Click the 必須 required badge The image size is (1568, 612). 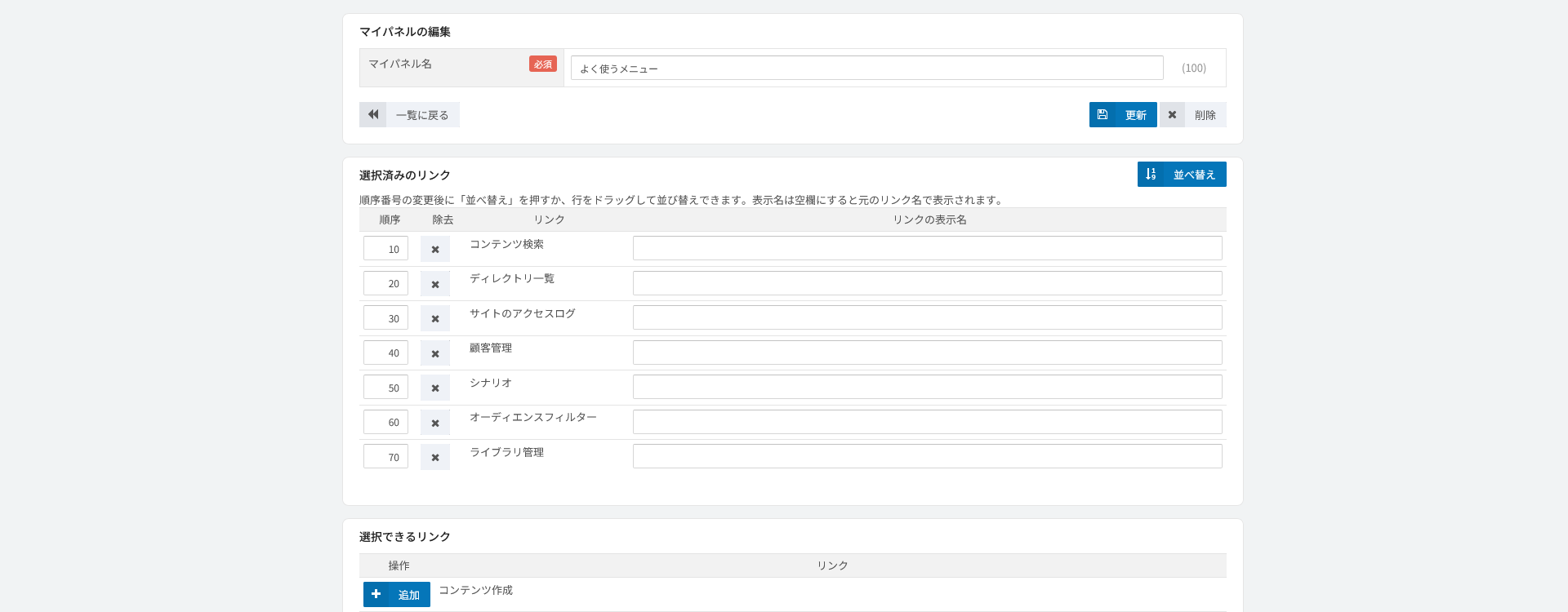pos(543,64)
